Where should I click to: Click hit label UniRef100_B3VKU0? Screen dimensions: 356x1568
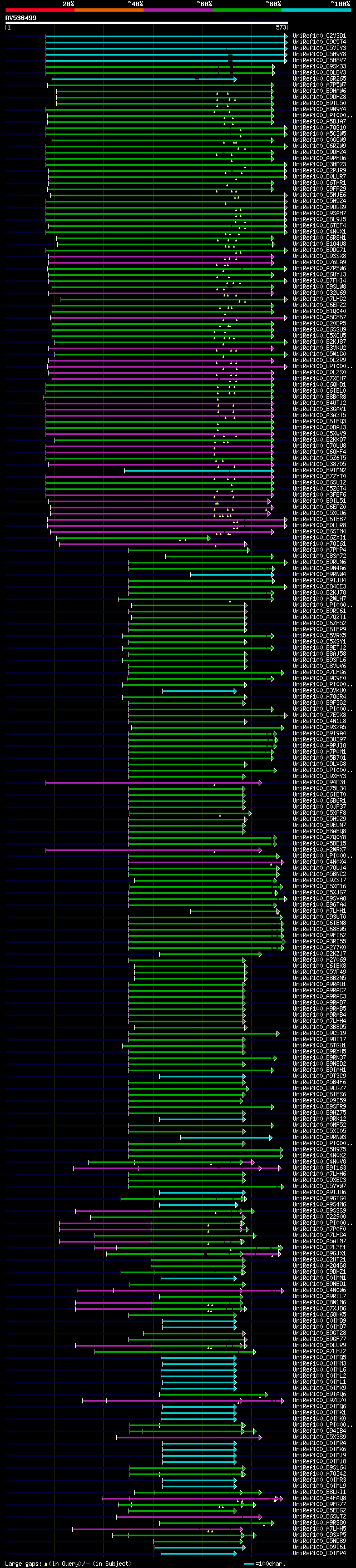tap(319, 690)
